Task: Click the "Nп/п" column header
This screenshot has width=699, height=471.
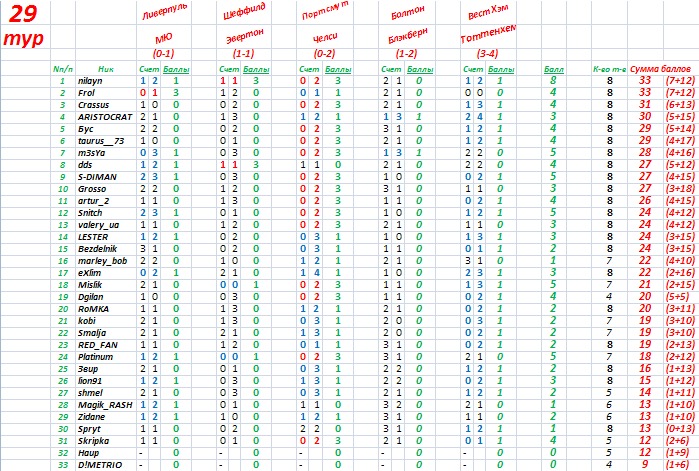Action: (x=62, y=69)
